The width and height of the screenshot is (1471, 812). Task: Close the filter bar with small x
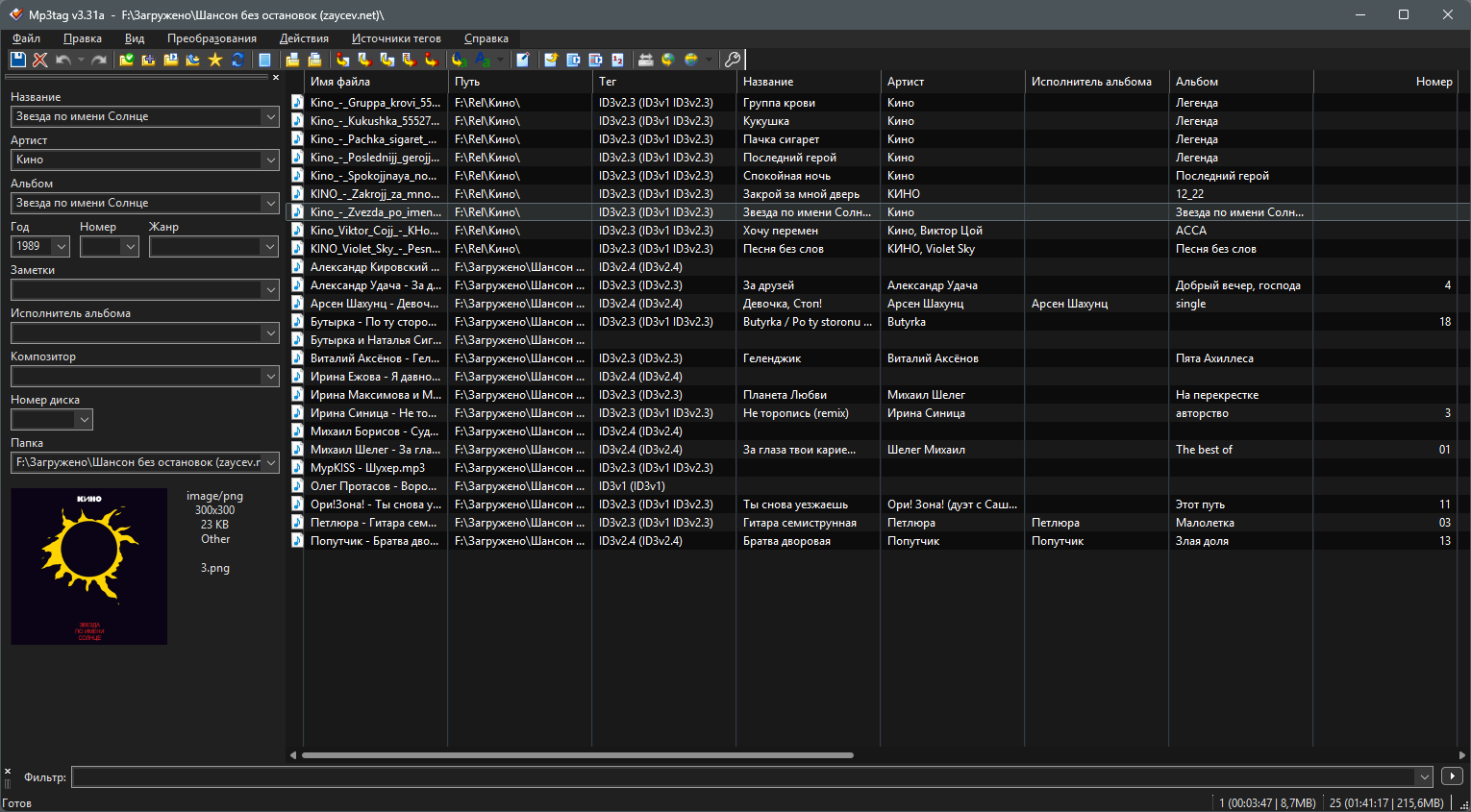pos(8,772)
